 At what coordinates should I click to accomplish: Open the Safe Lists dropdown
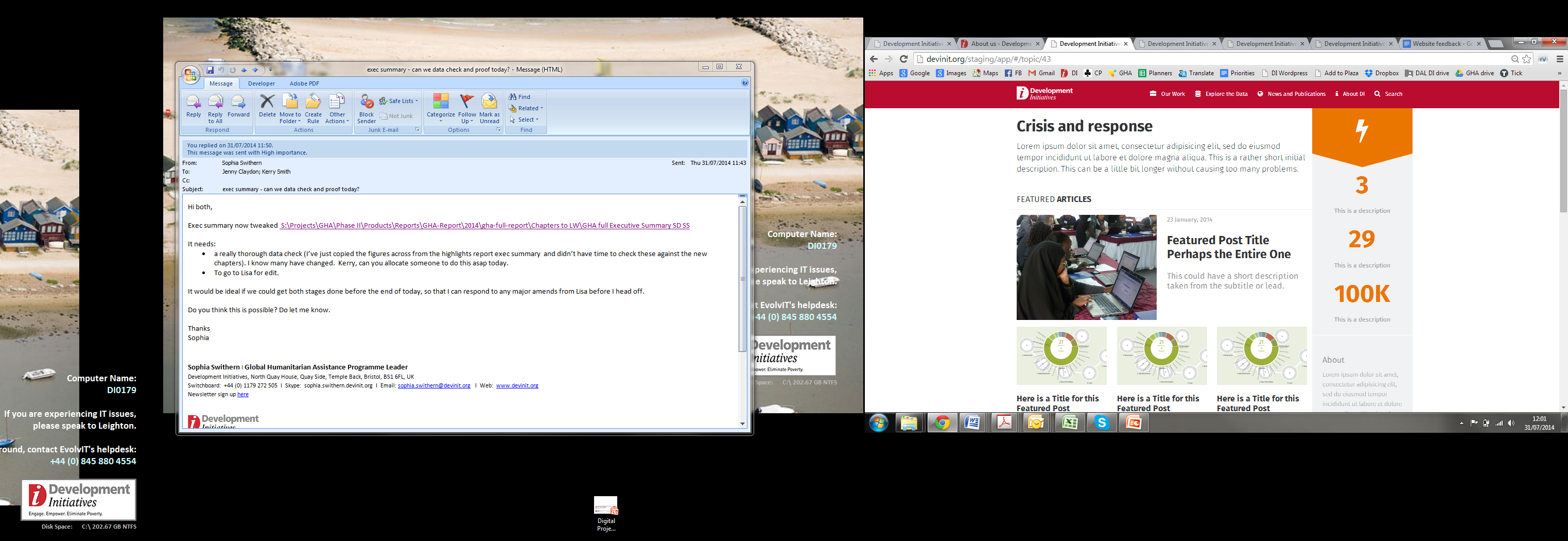click(399, 101)
